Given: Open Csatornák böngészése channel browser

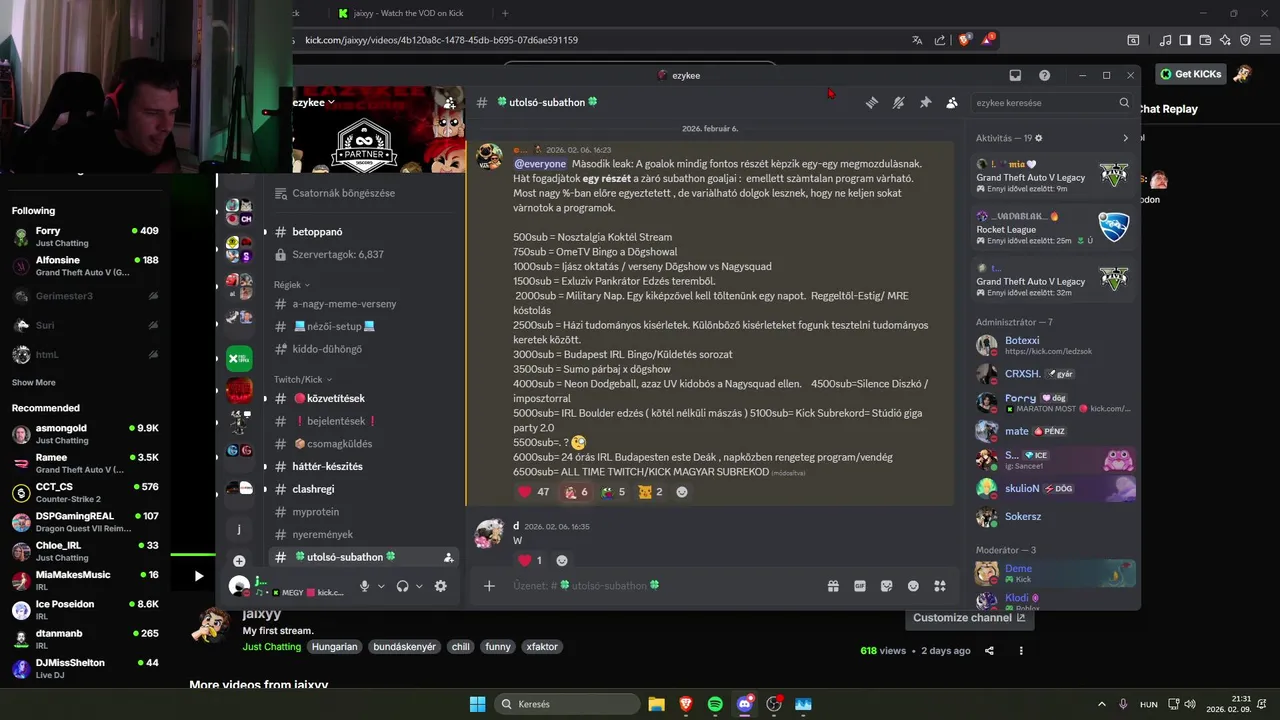Looking at the screenshot, I should click(x=362, y=193).
